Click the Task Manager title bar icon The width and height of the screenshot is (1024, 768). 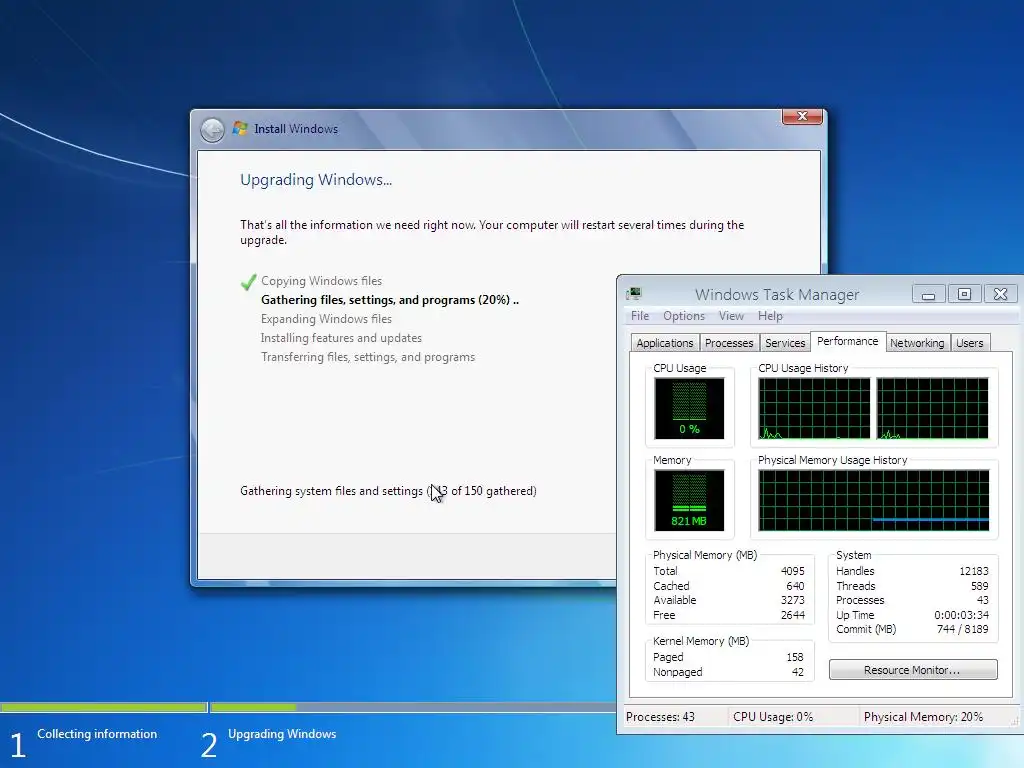click(x=633, y=293)
